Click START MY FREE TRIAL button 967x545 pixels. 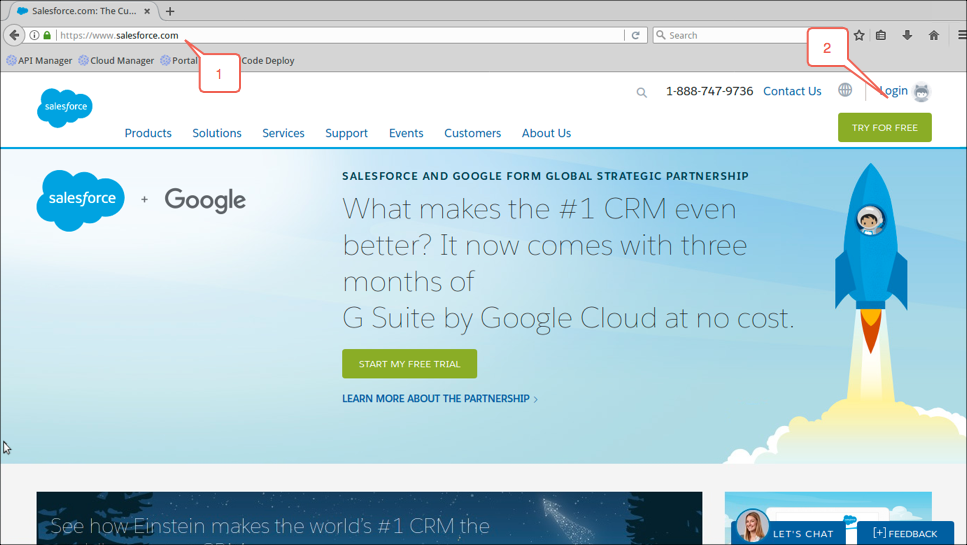(x=409, y=364)
